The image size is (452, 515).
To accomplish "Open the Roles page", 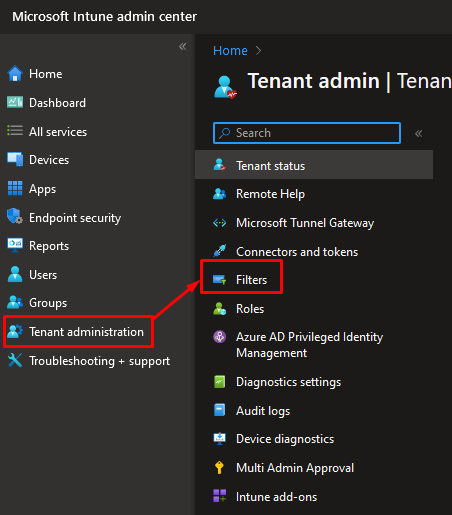I will (250, 309).
